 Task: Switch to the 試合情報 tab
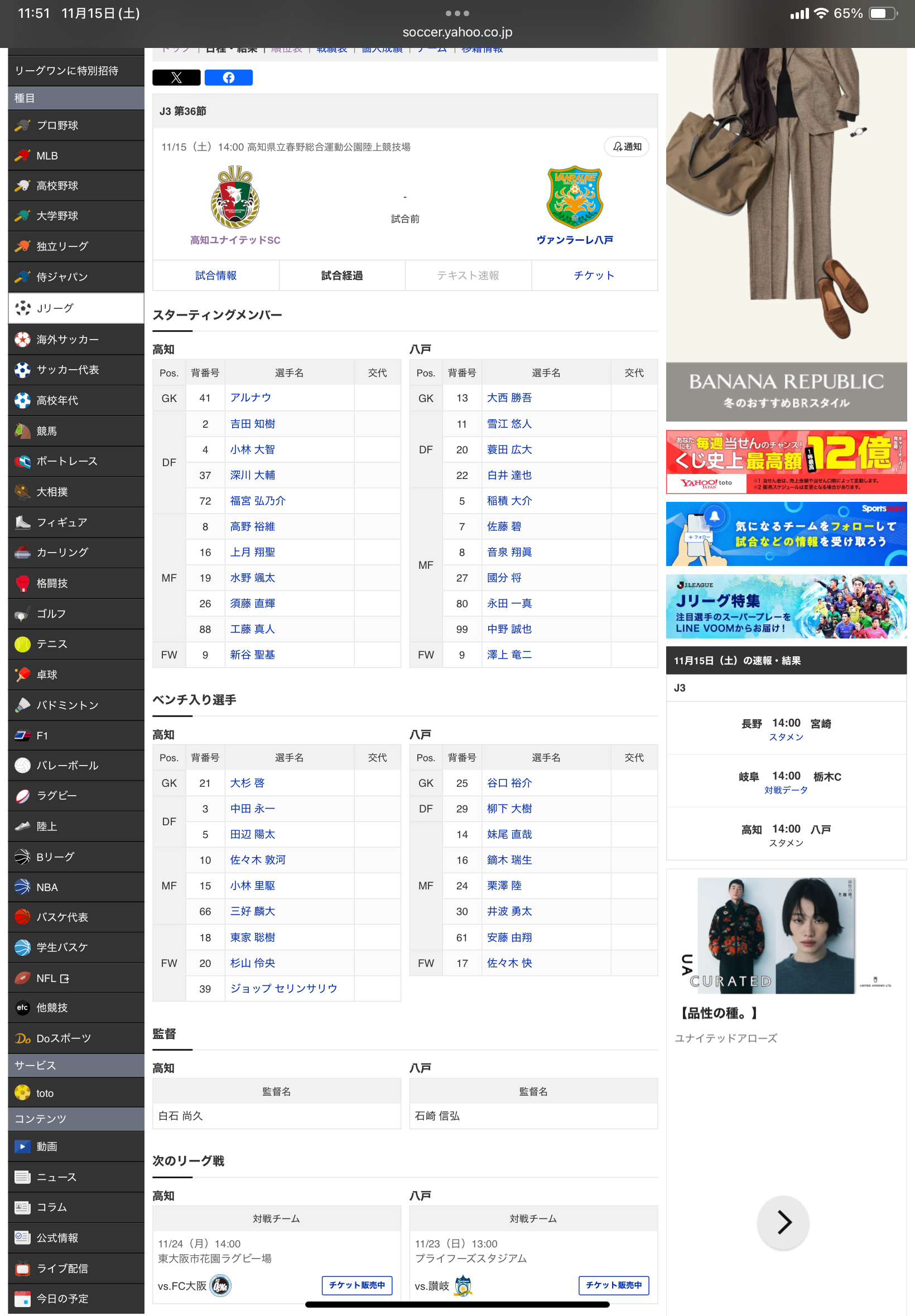[x=215, y=275]
